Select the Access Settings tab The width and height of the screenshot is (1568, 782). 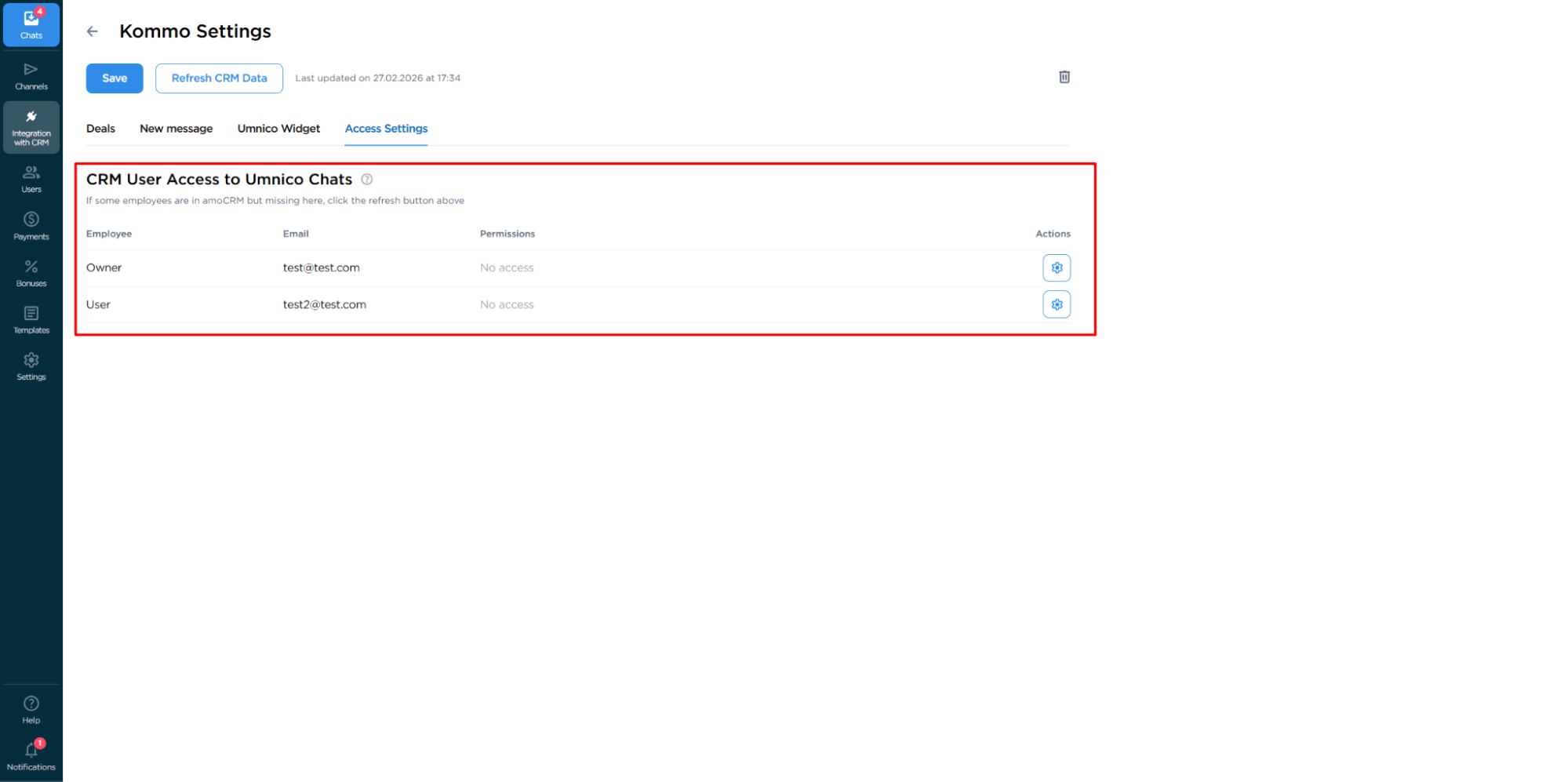pyautogui.click(x=386, y=128)
